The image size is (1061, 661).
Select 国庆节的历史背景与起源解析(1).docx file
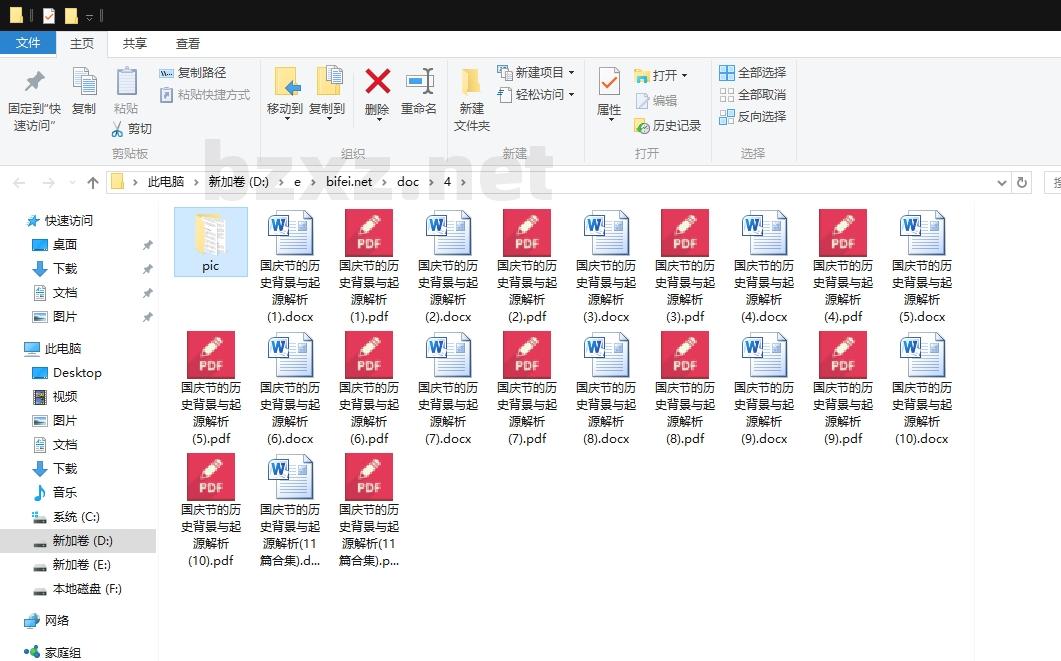pyautogui.click(x=290, y=265)
